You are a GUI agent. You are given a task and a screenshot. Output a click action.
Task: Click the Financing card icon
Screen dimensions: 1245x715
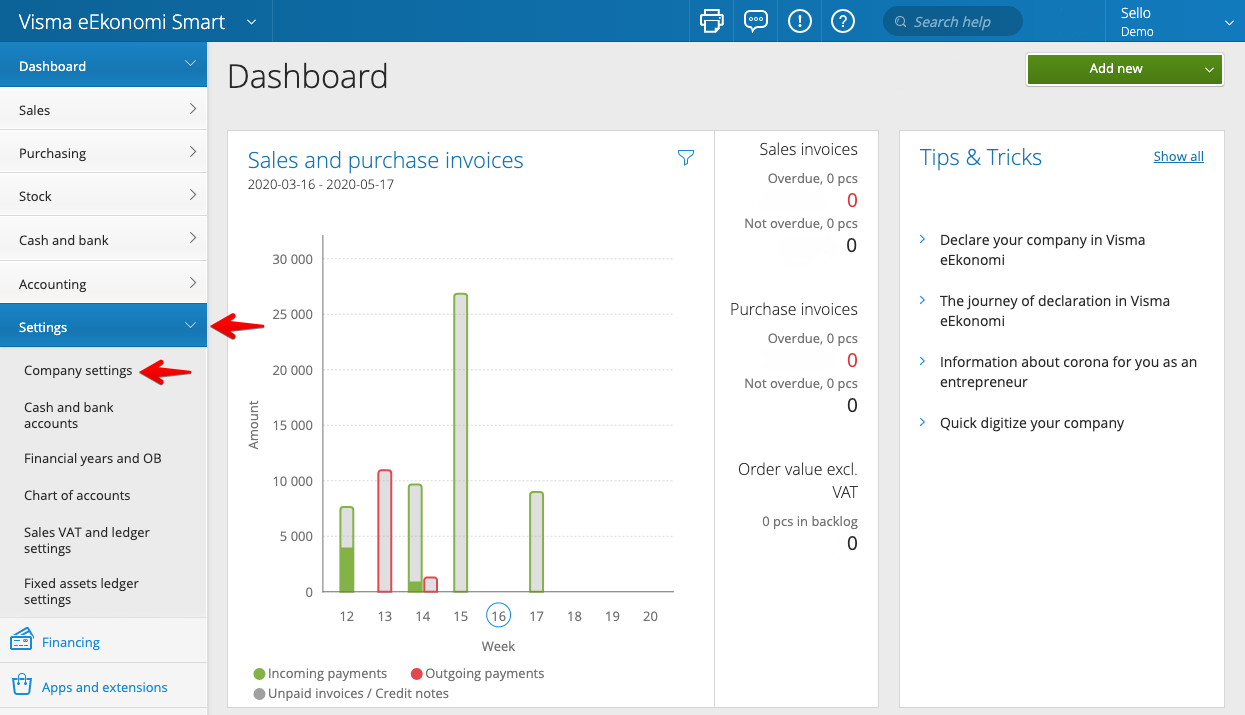(x=22, y=641)
